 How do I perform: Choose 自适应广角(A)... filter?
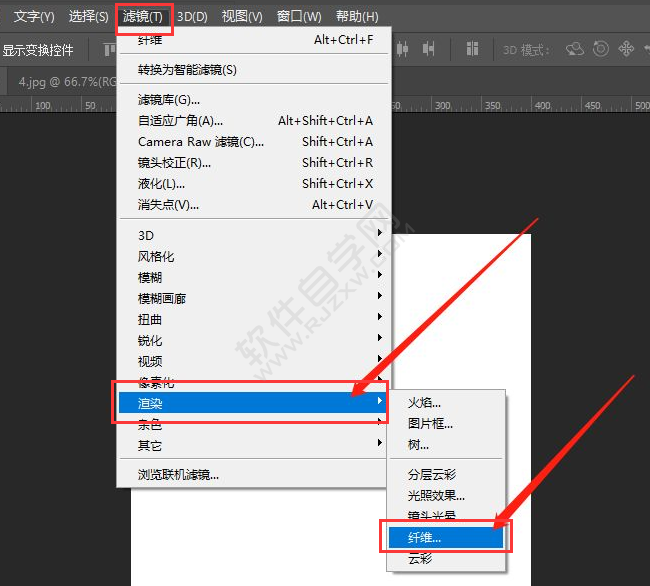pos(254,121)
